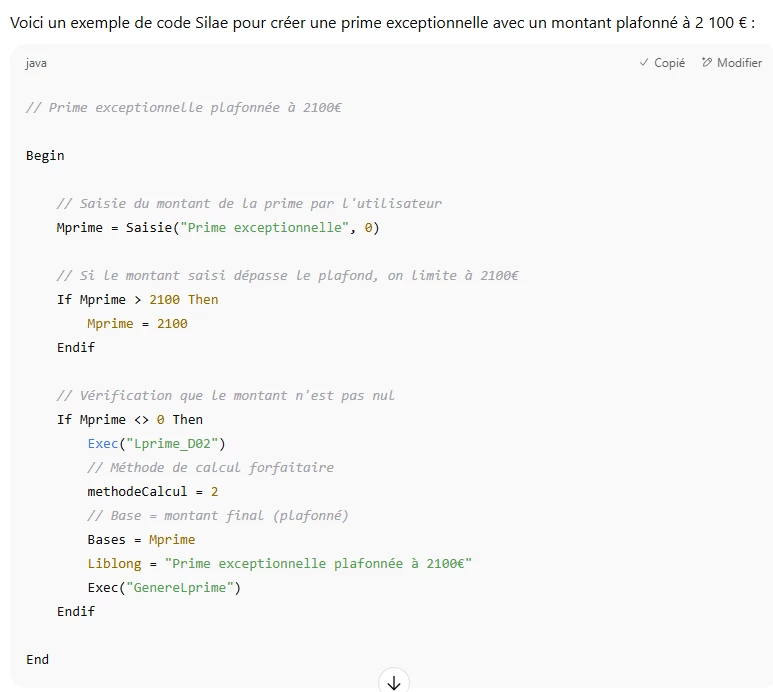Click the If Mprime <> 0 Then line
Screen dimensions: 773x692
click(x=129, y=419)
